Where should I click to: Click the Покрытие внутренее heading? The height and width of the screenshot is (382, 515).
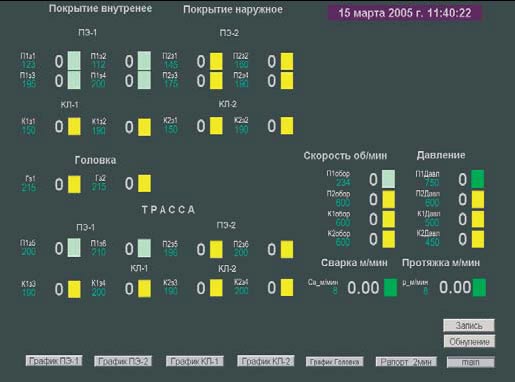point(100,8)
